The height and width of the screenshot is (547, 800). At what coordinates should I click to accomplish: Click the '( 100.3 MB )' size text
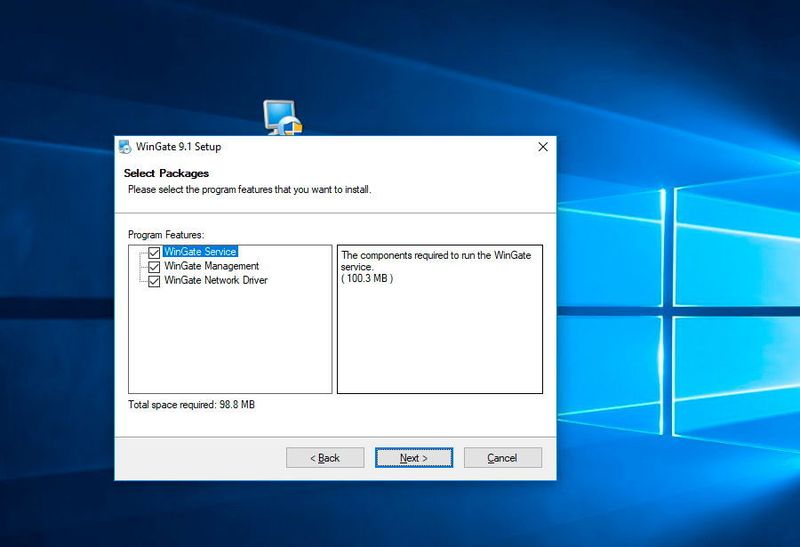(367, 279)
